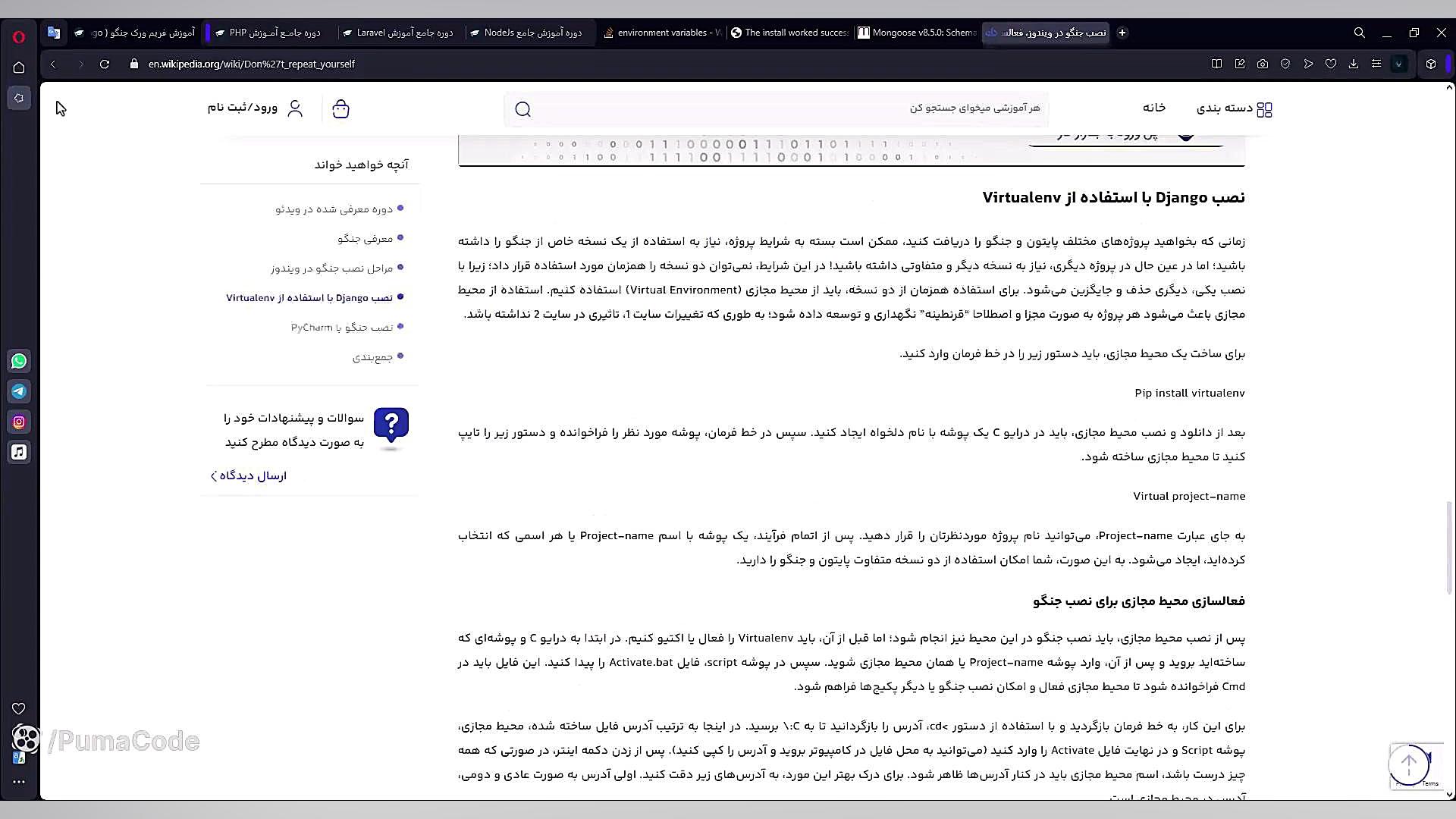Click the خانه home link

[1154, 108]
